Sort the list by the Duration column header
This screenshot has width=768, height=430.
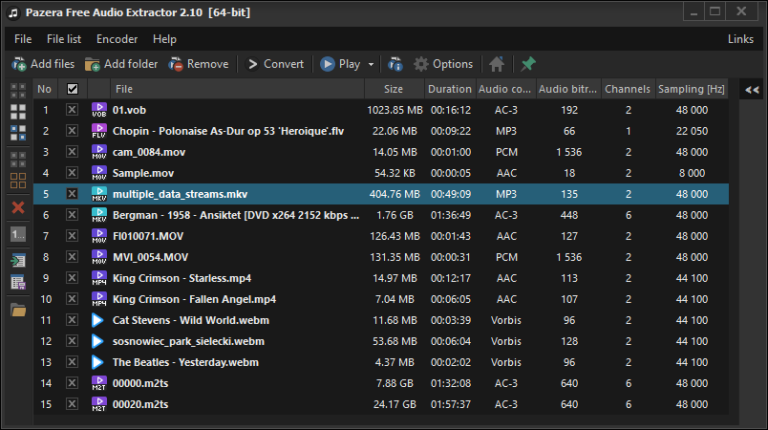pos(451,89)
